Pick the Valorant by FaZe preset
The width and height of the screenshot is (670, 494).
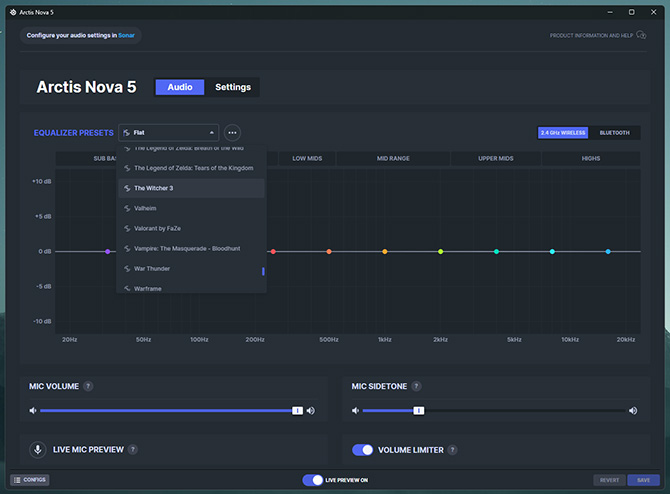(191, 228)
